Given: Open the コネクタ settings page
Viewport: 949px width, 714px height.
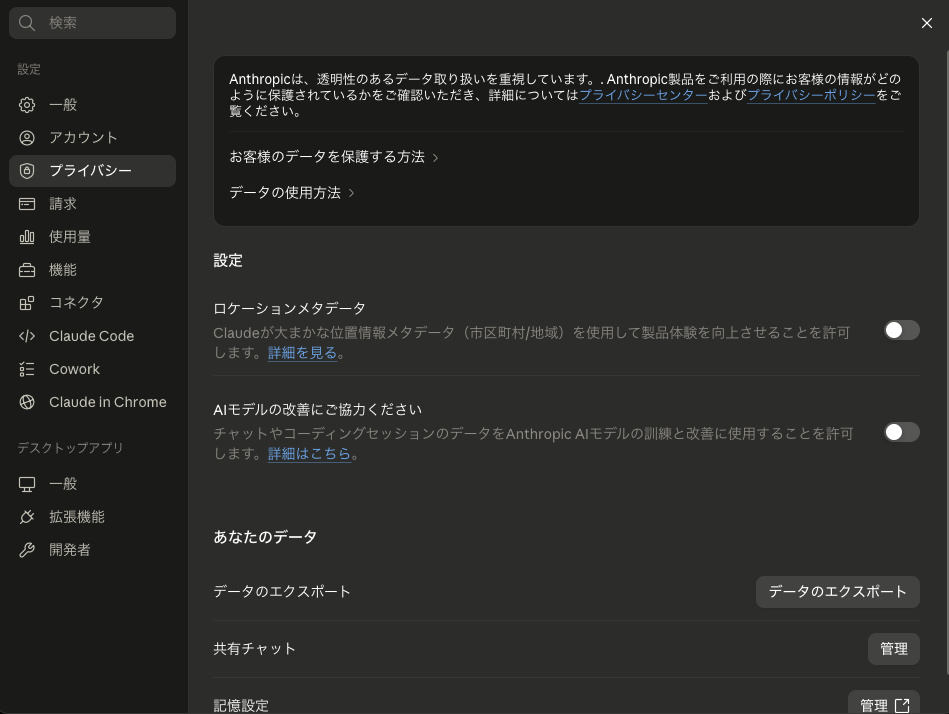Looking at the screenshot, I should pyautogui.click(x=92, y=303).
